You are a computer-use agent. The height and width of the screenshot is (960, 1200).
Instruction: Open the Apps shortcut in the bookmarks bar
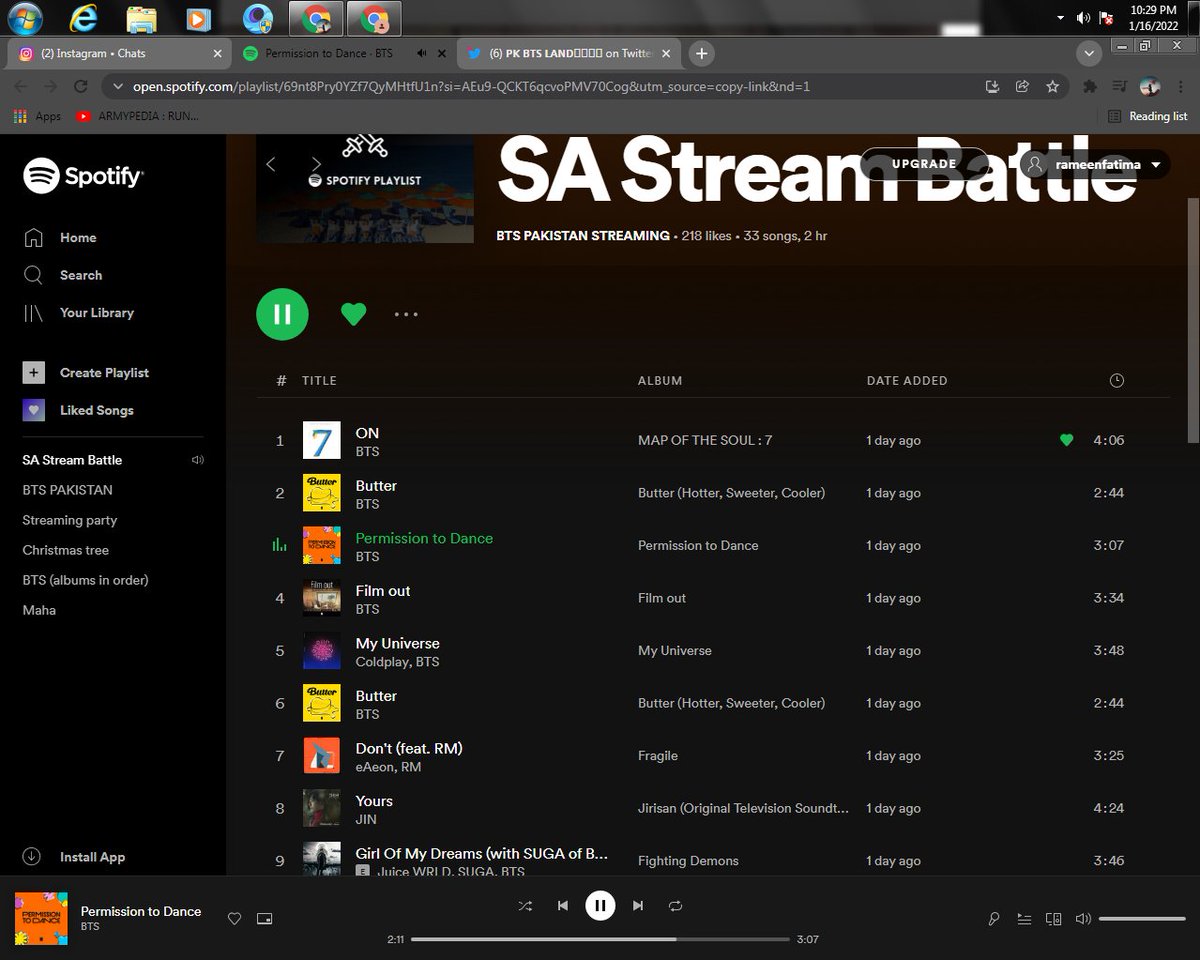click(37, 116)
